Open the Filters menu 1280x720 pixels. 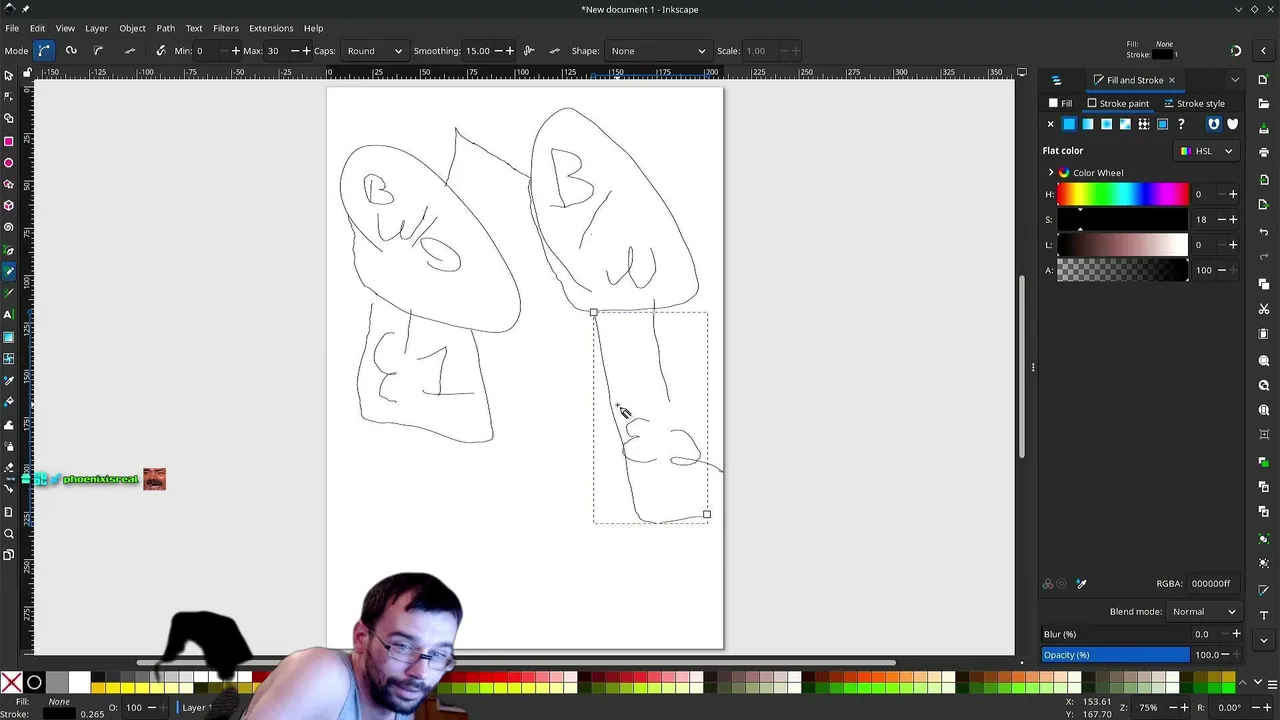click(225, 28)
